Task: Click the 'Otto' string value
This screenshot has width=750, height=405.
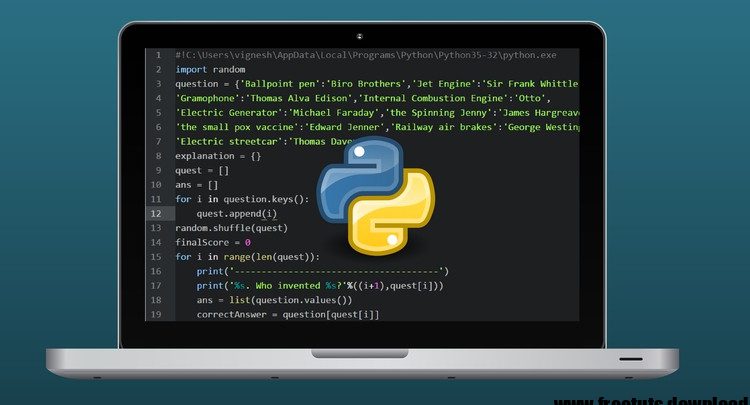Action: pos(530,98)
